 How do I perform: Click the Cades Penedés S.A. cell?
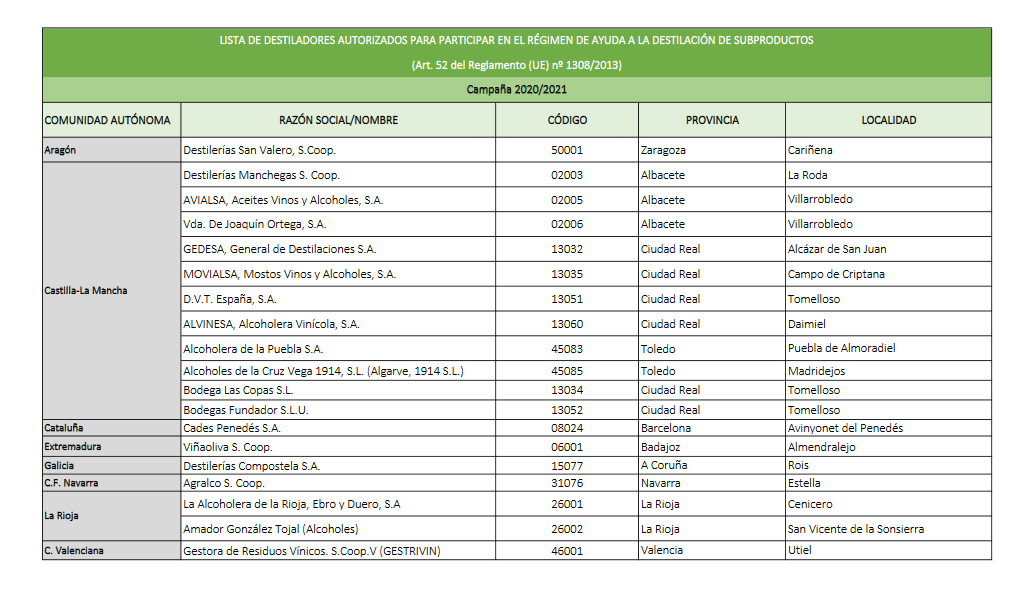tap(338, 428)
